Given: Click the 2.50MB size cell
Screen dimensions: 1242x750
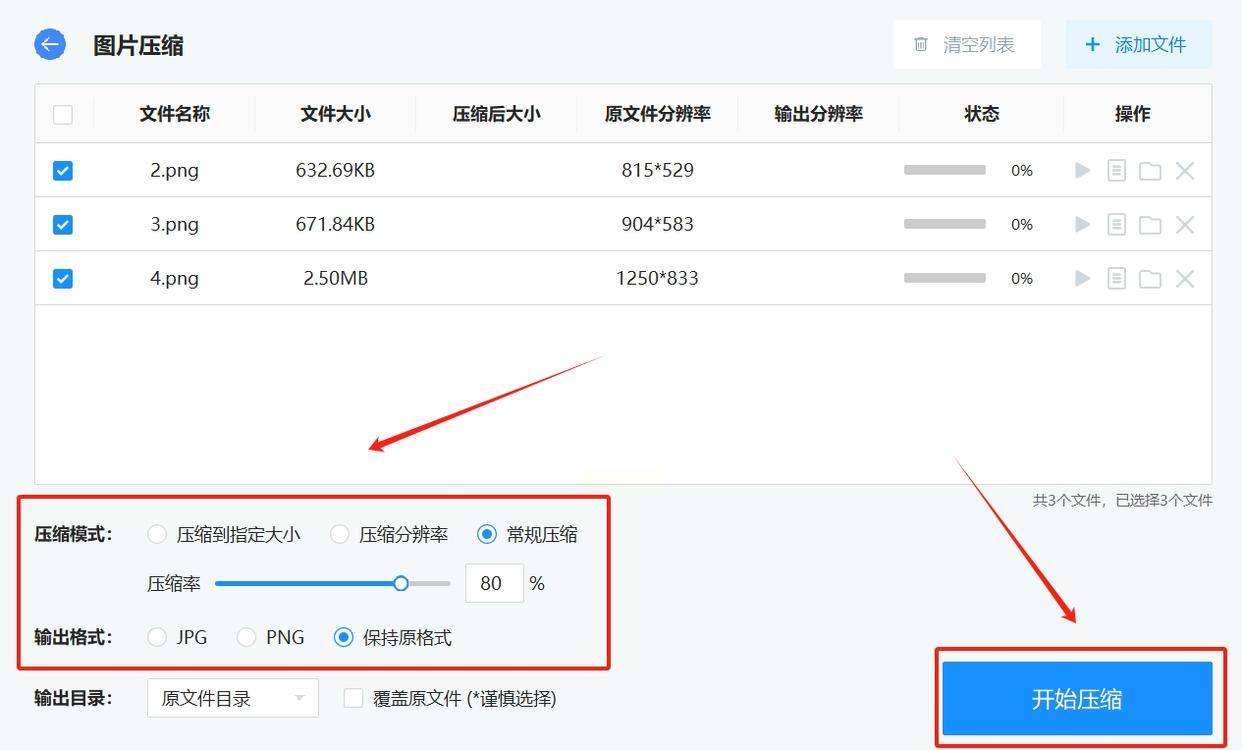Looking at the screenshot, I should pyautogui.click(x=336, y=279).
